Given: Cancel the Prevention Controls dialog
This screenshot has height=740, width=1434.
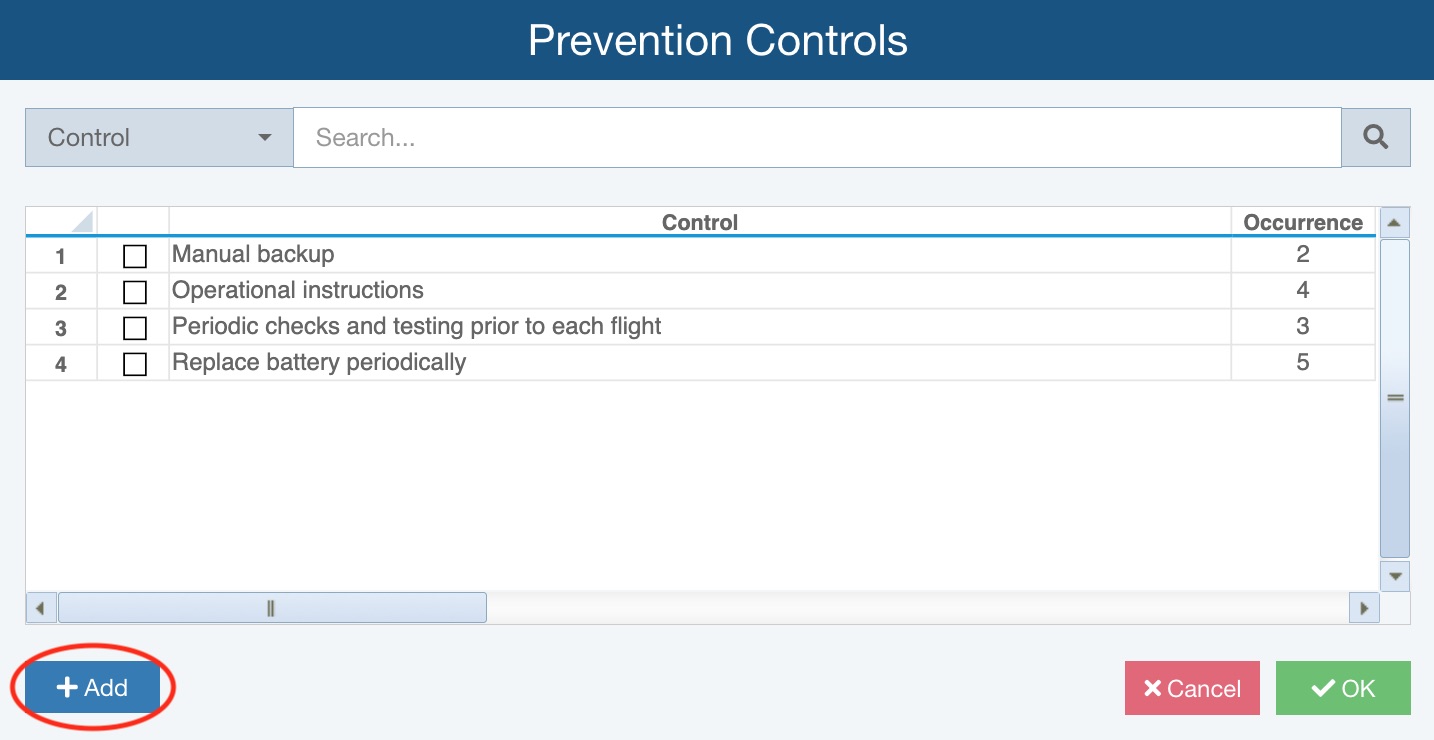Looking at the screenshot, I should click(x=1191, y=688).
